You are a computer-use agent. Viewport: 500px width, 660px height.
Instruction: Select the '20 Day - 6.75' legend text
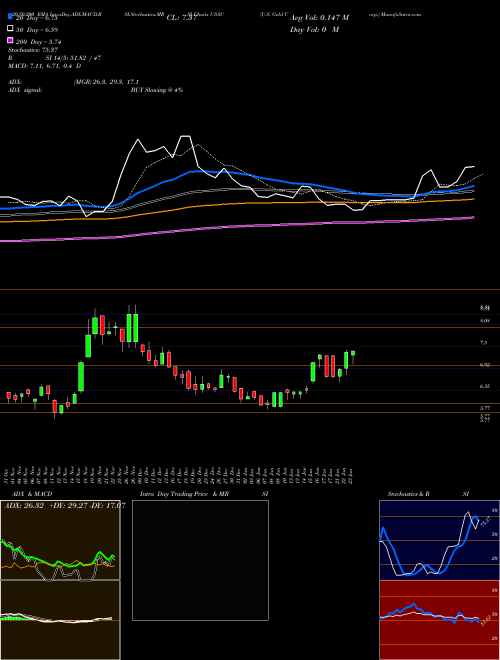click(35, 18)
